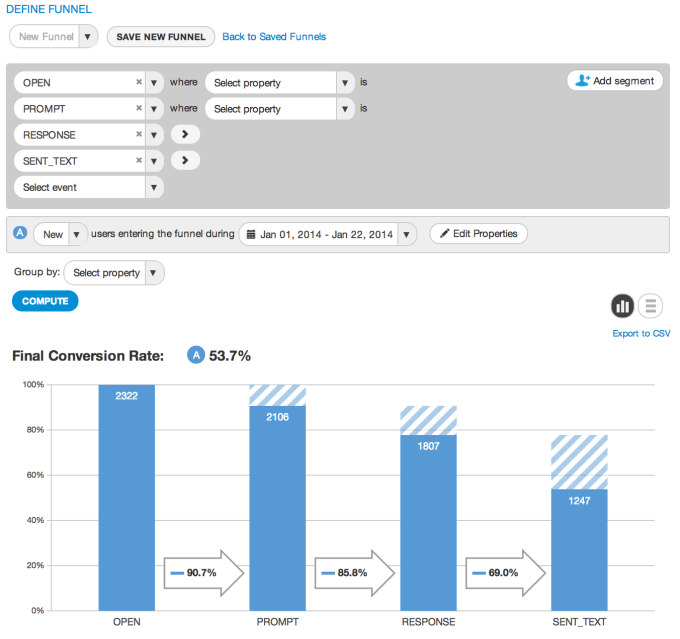The height and width of the screenshot is (639, 680).
Task: Delete the SENT_TEXT event step
Action: tap(138, 161)
